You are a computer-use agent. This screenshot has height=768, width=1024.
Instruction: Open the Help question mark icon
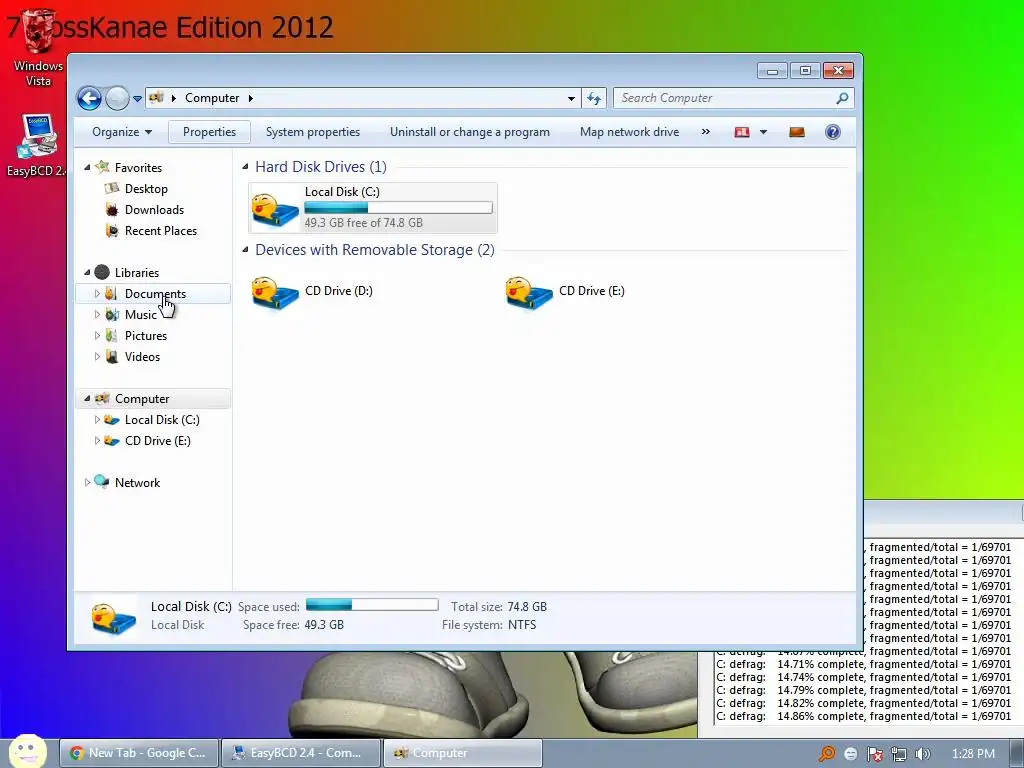coord(833,132)
